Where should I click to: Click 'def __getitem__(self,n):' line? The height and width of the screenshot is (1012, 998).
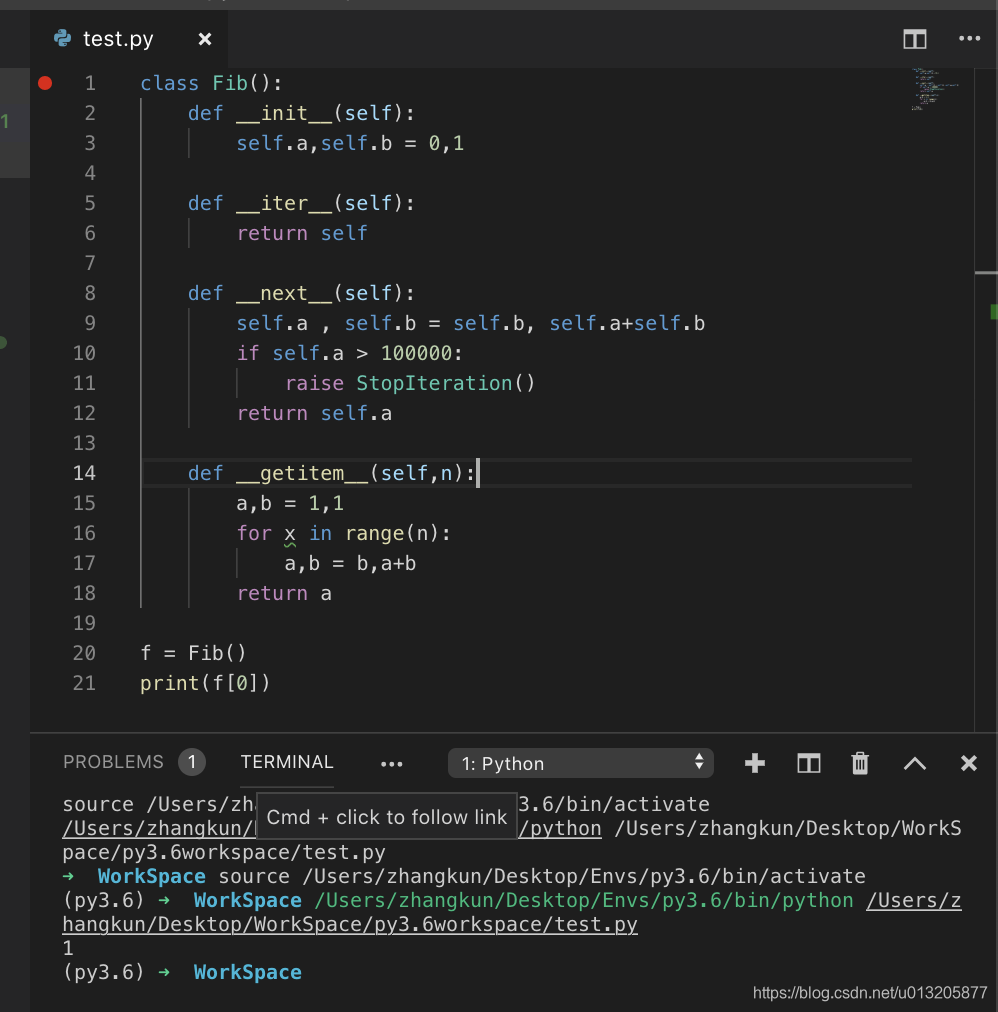click(332, 473)
